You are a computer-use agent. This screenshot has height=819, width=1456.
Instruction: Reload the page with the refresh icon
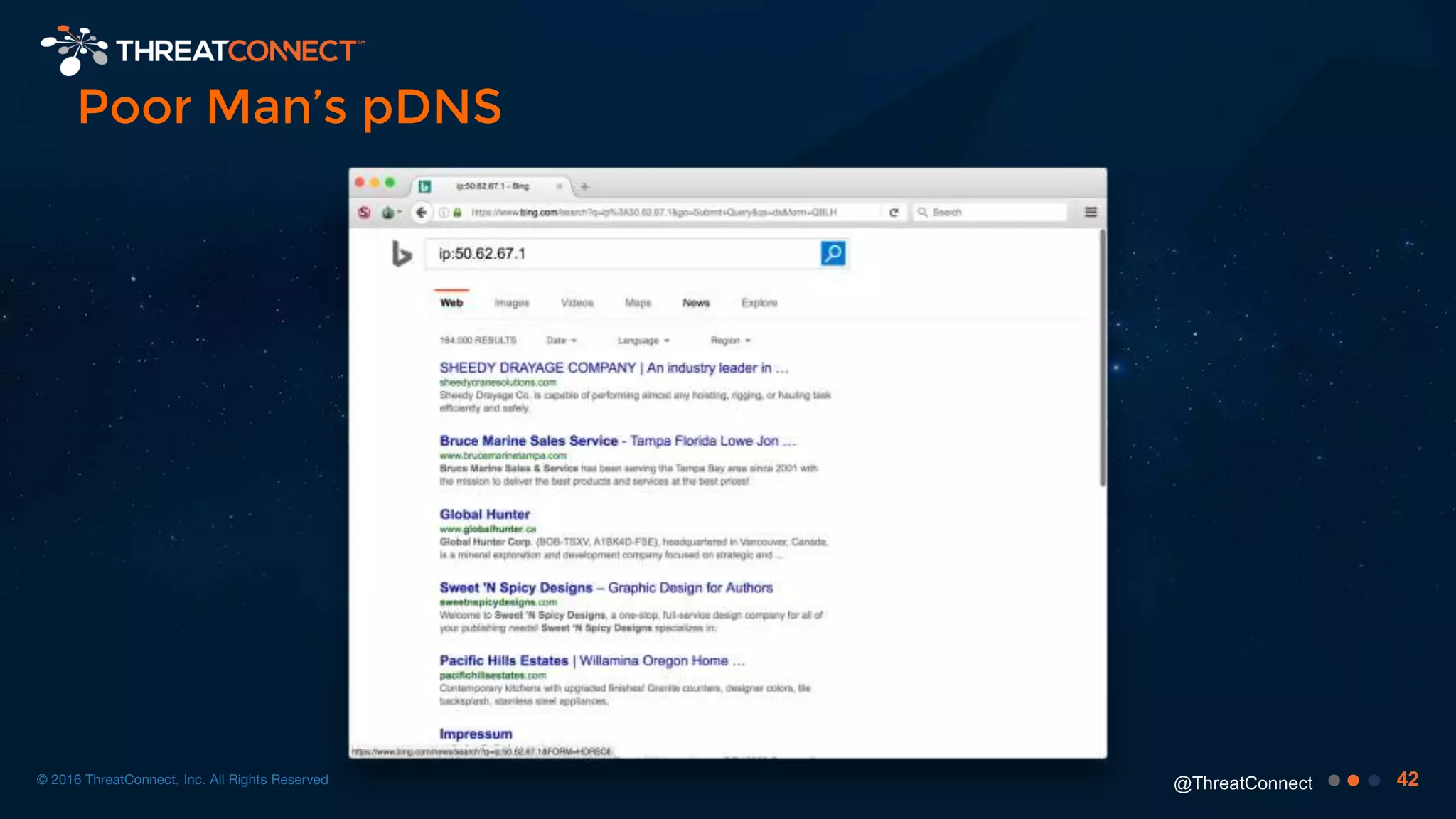pos(894,212)
